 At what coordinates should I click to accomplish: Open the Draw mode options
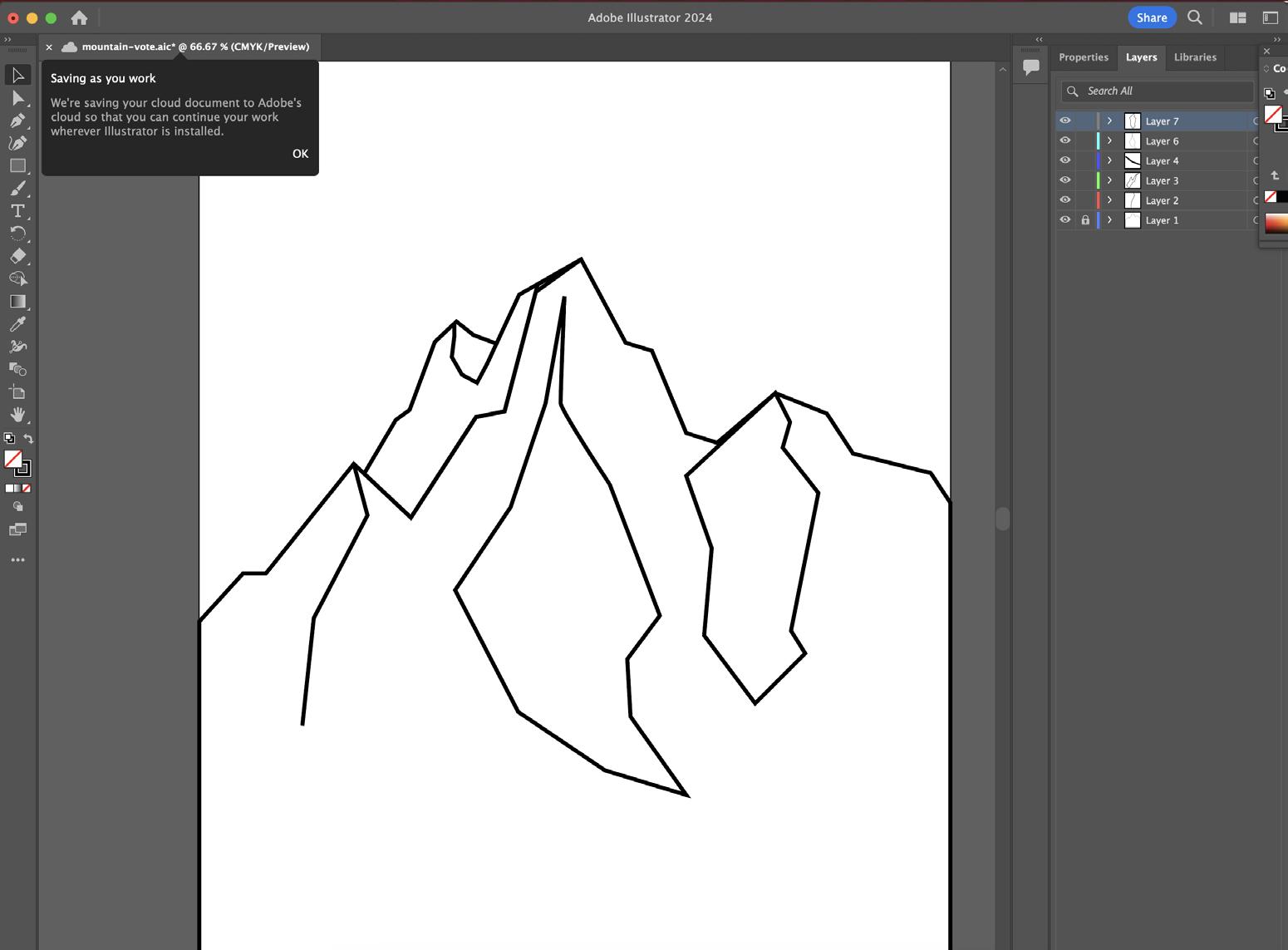coord(17,506)
